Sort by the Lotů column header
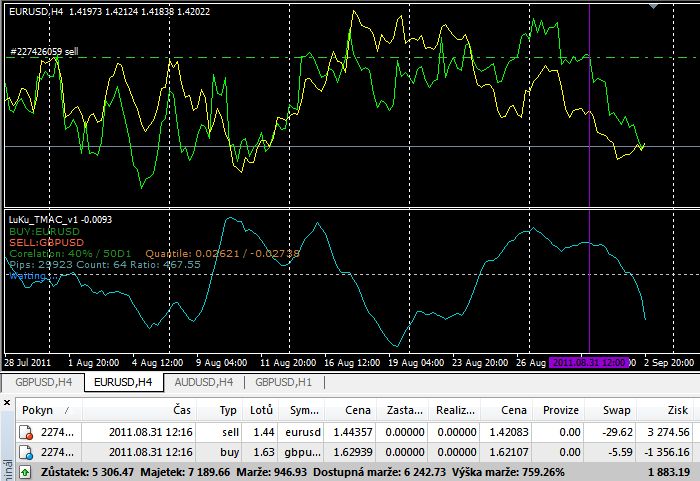 [x=260, y=410]
